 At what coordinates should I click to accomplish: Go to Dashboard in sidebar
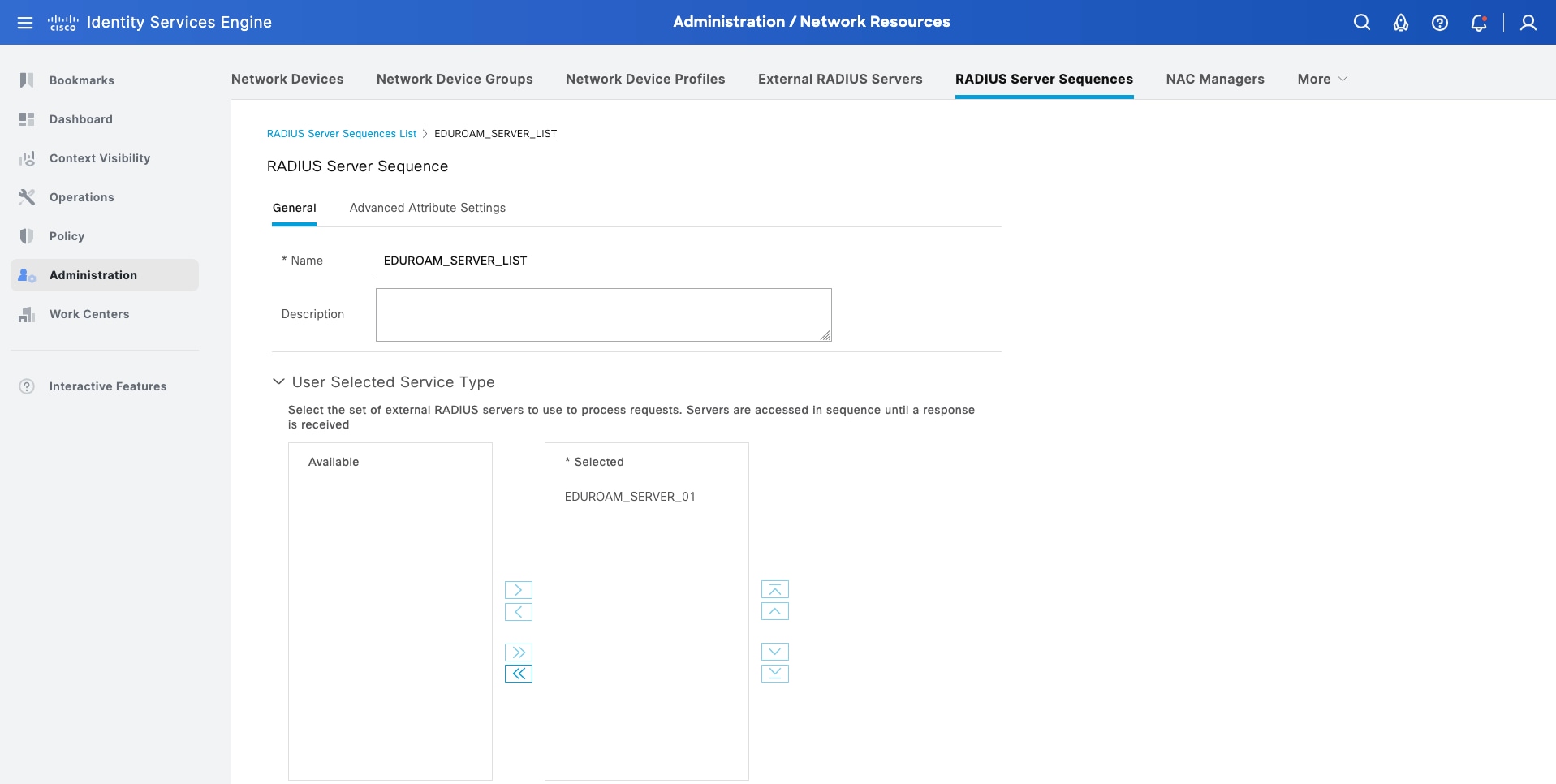point(81,119)
